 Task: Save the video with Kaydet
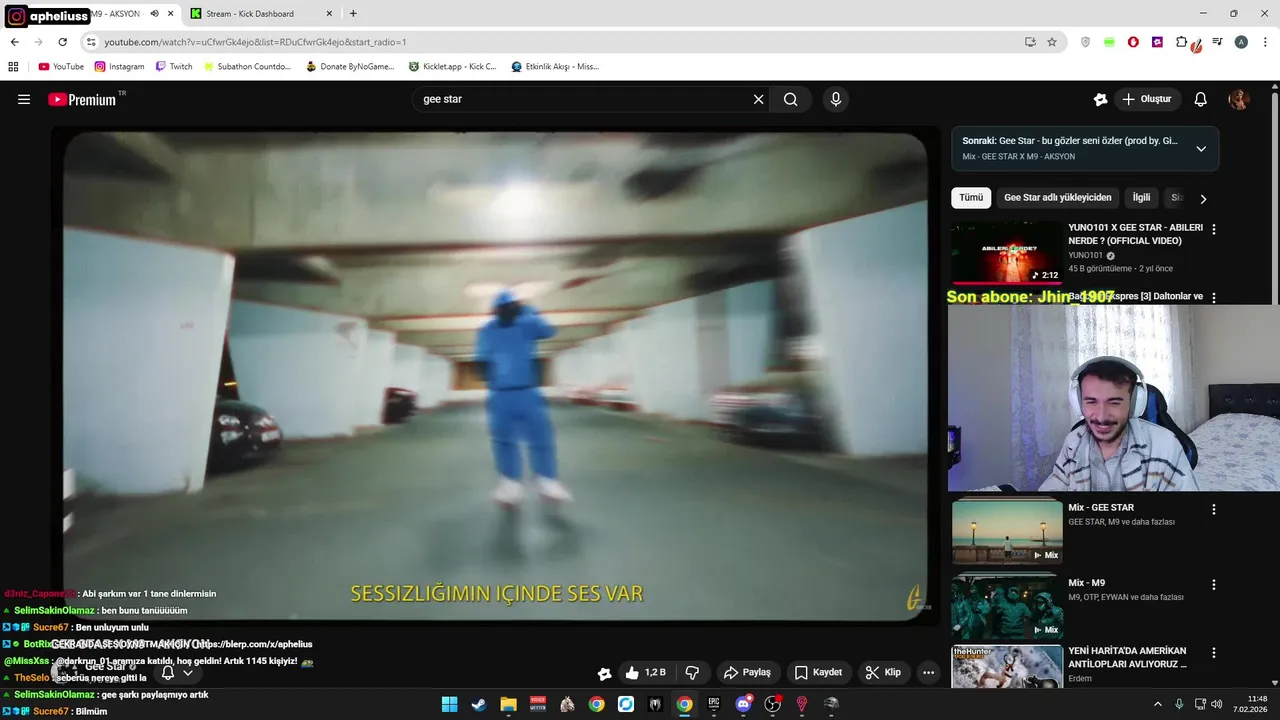[x=818, y=673]
